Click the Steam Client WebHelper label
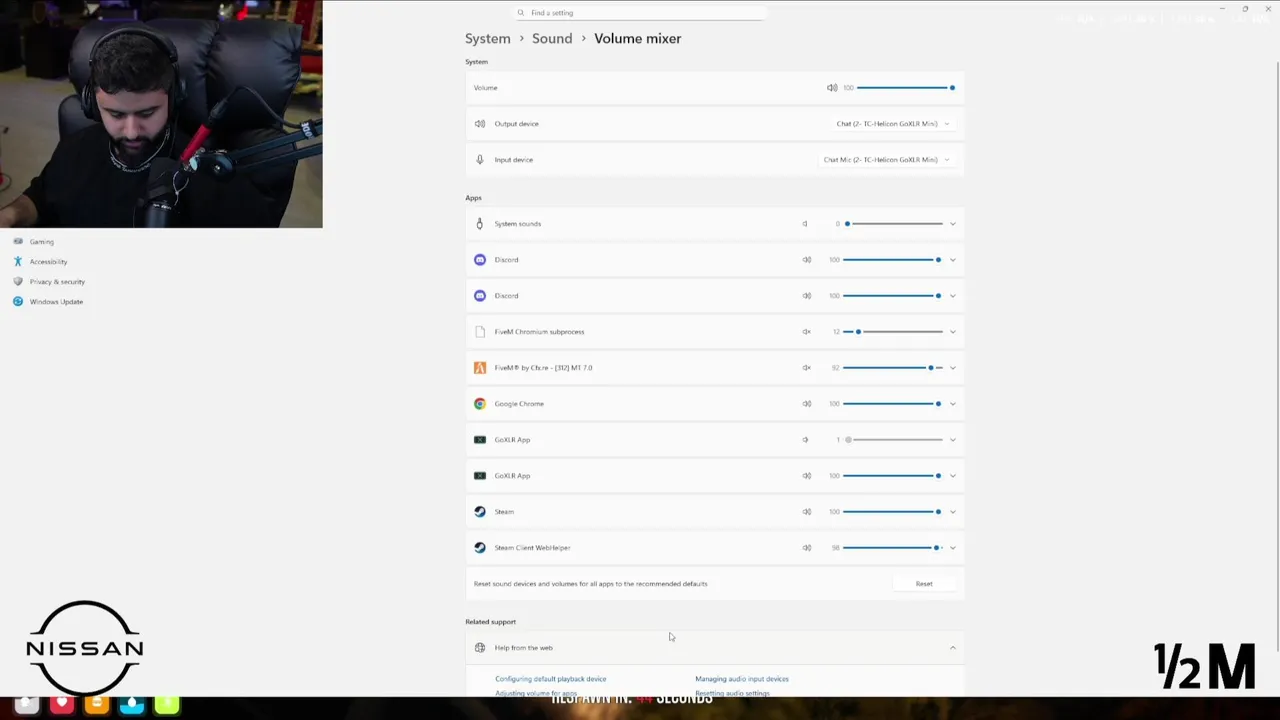The width and height of the screenshot is (1280, 720). 532,548
